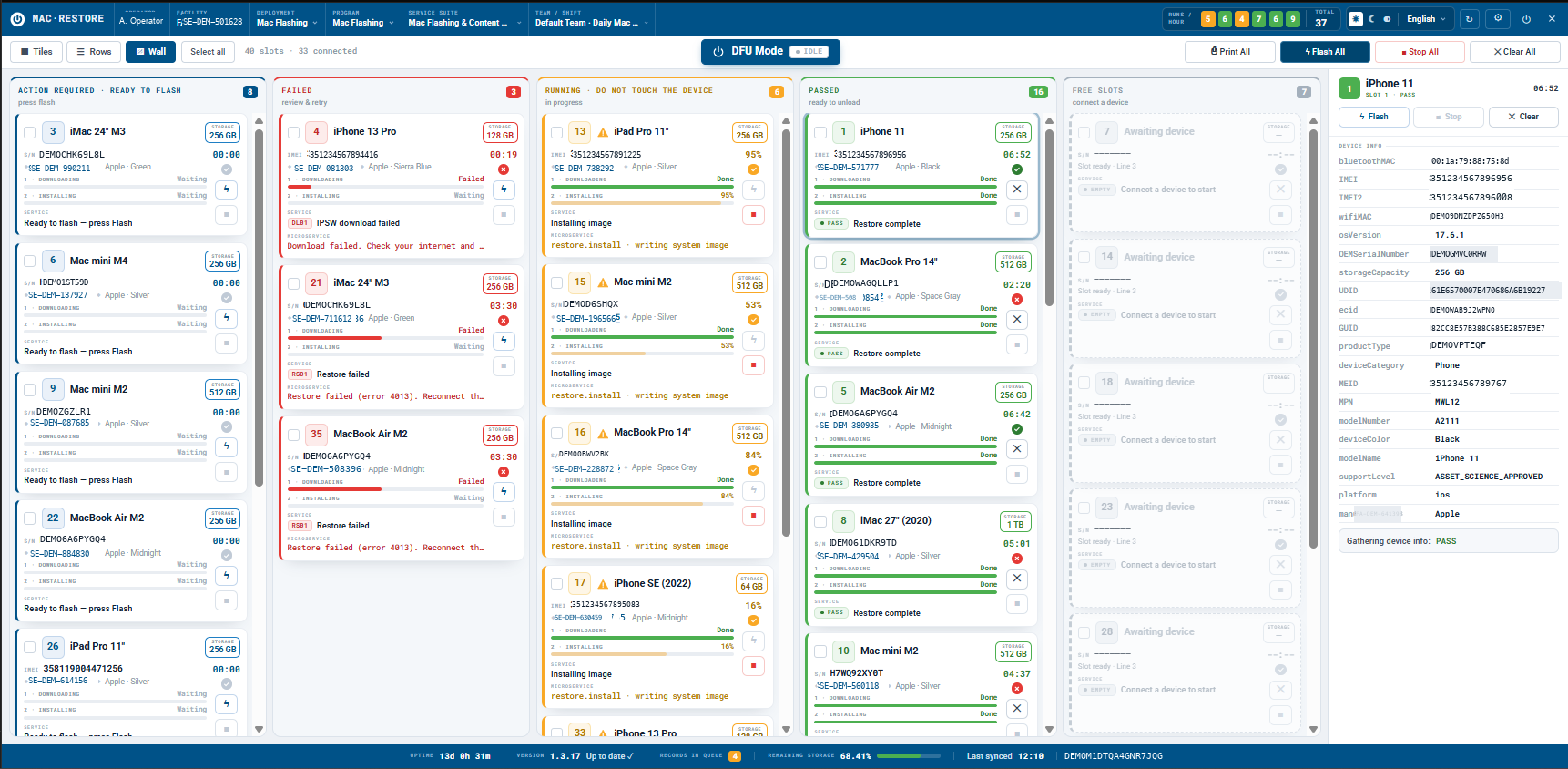
Task: Click red stop icon on iPad Pro 11" slot 13
Action: pos(753,215)
